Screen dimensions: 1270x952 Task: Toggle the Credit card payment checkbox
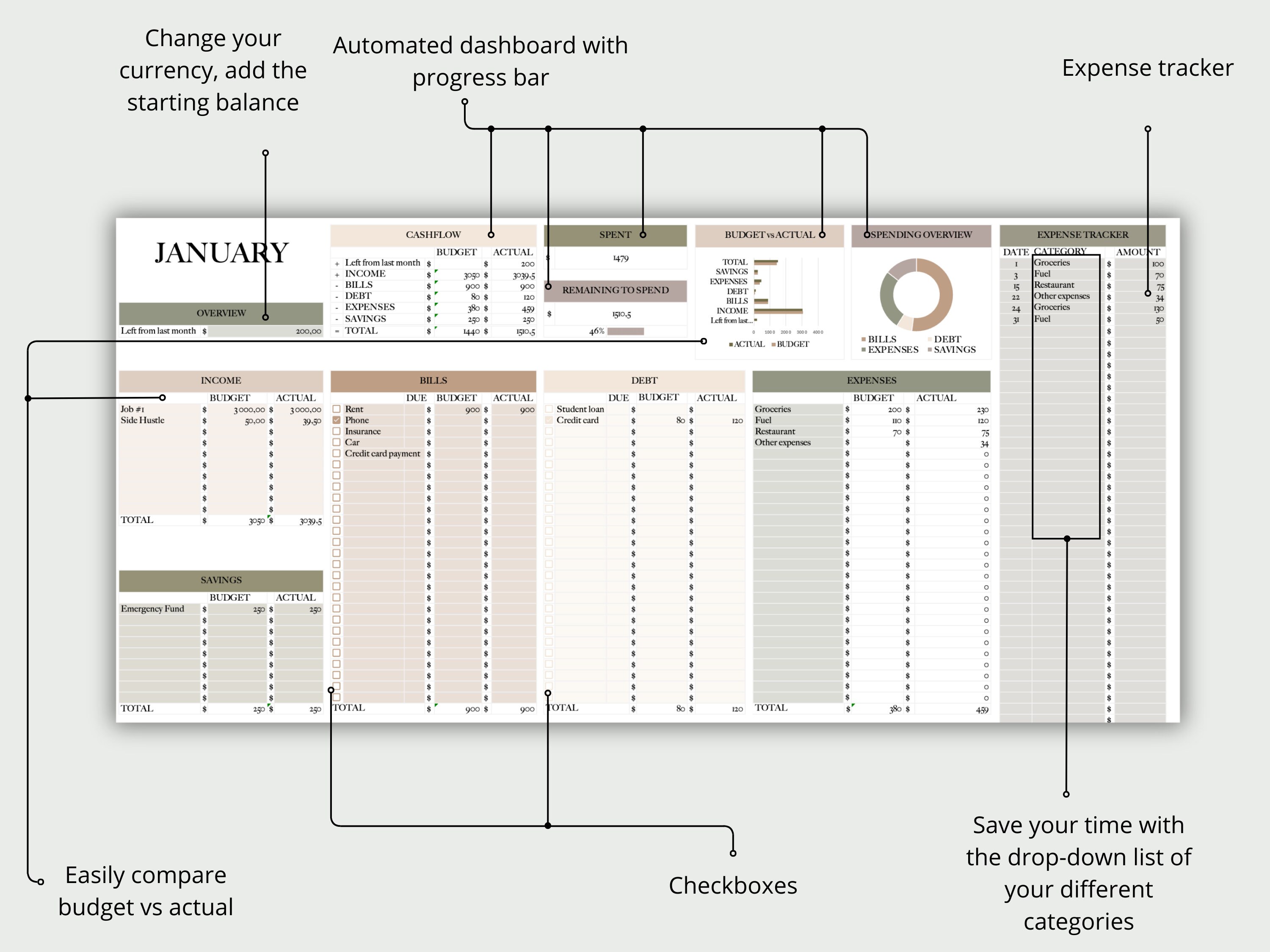[337, 453]
